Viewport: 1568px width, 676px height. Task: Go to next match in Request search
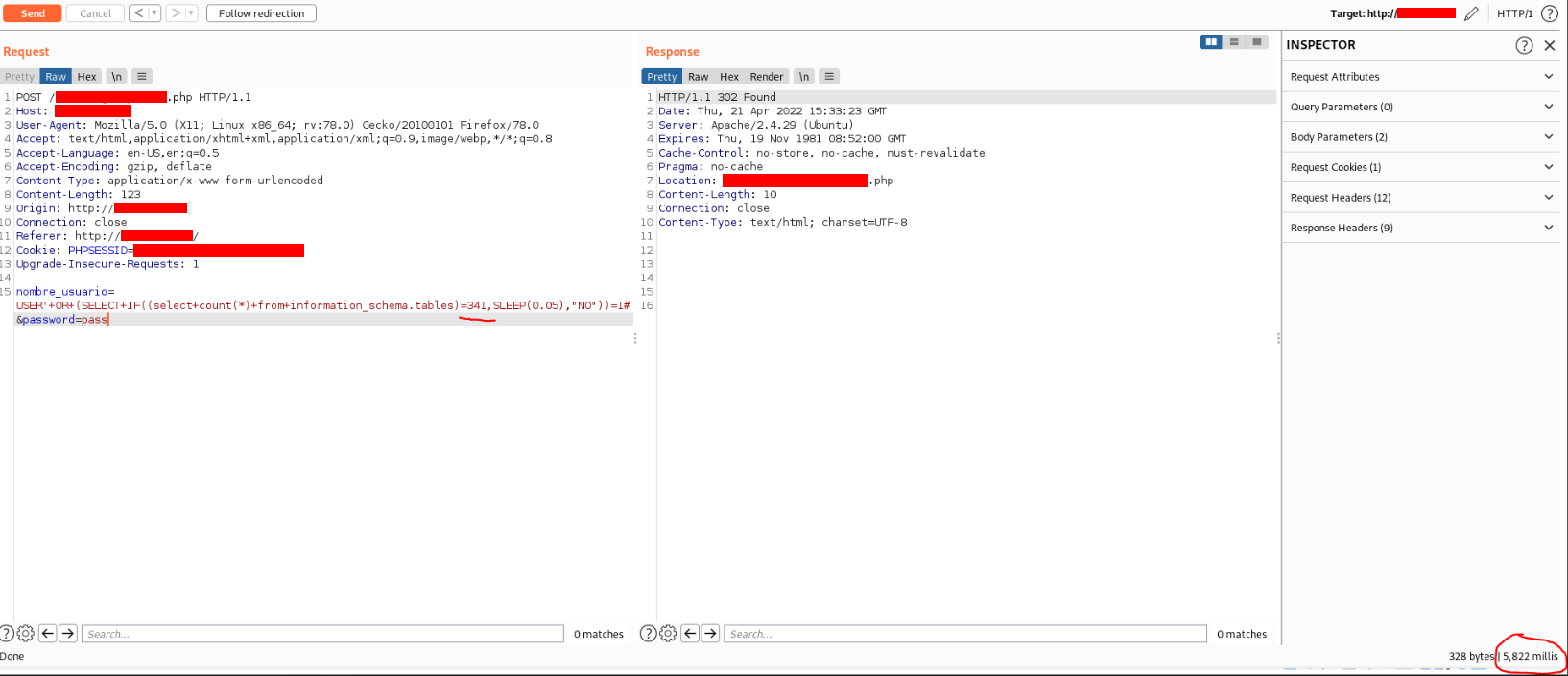(68, 634)
